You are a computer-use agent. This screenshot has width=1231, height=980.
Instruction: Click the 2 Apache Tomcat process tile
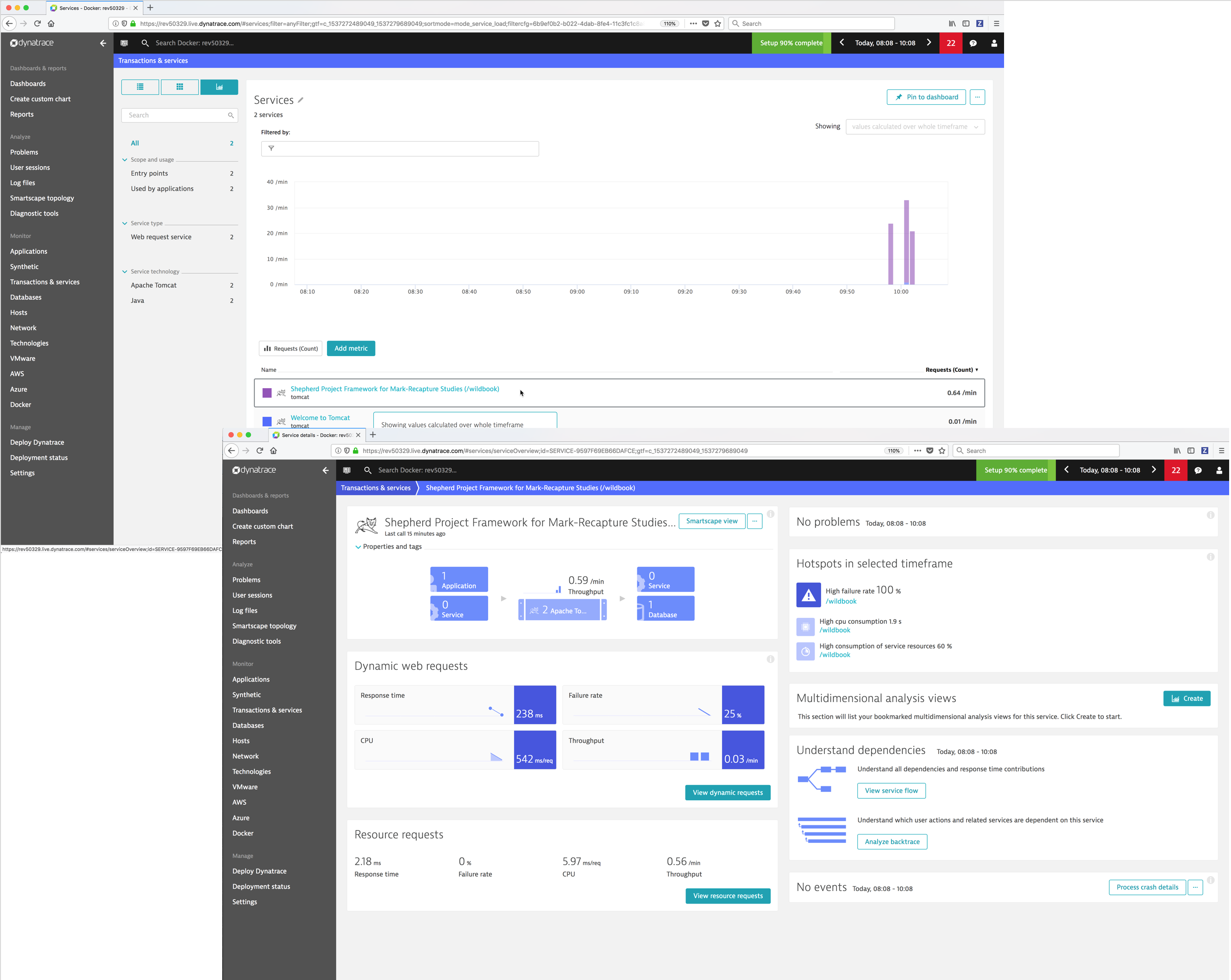click(x=562, y=610)
